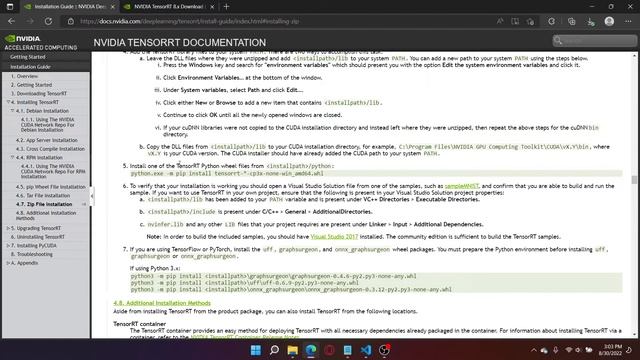
Task: Open the Collections toolbar icon
Action: coord(571,21)
